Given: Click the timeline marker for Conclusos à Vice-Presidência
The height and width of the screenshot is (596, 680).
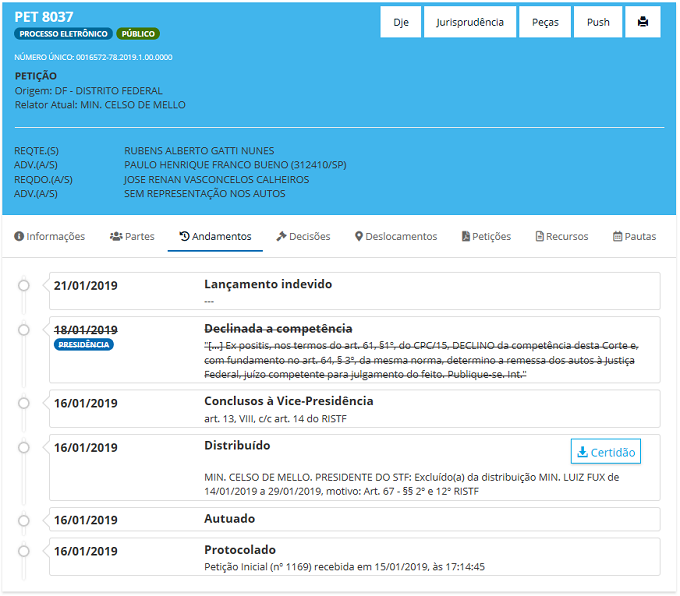Looking at the screenshot, I should [x=24, y=403].
